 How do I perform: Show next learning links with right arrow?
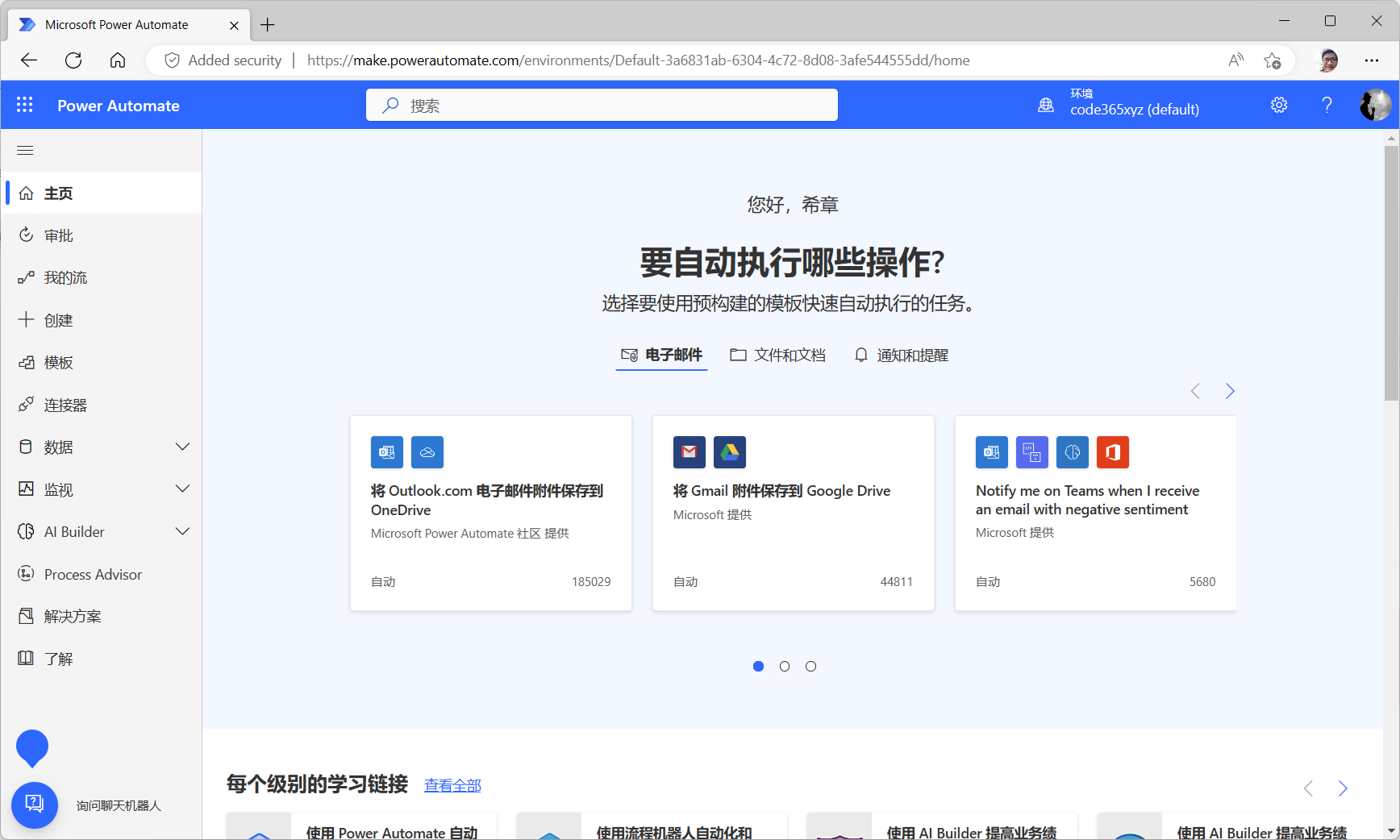(x=1343, y=788)
